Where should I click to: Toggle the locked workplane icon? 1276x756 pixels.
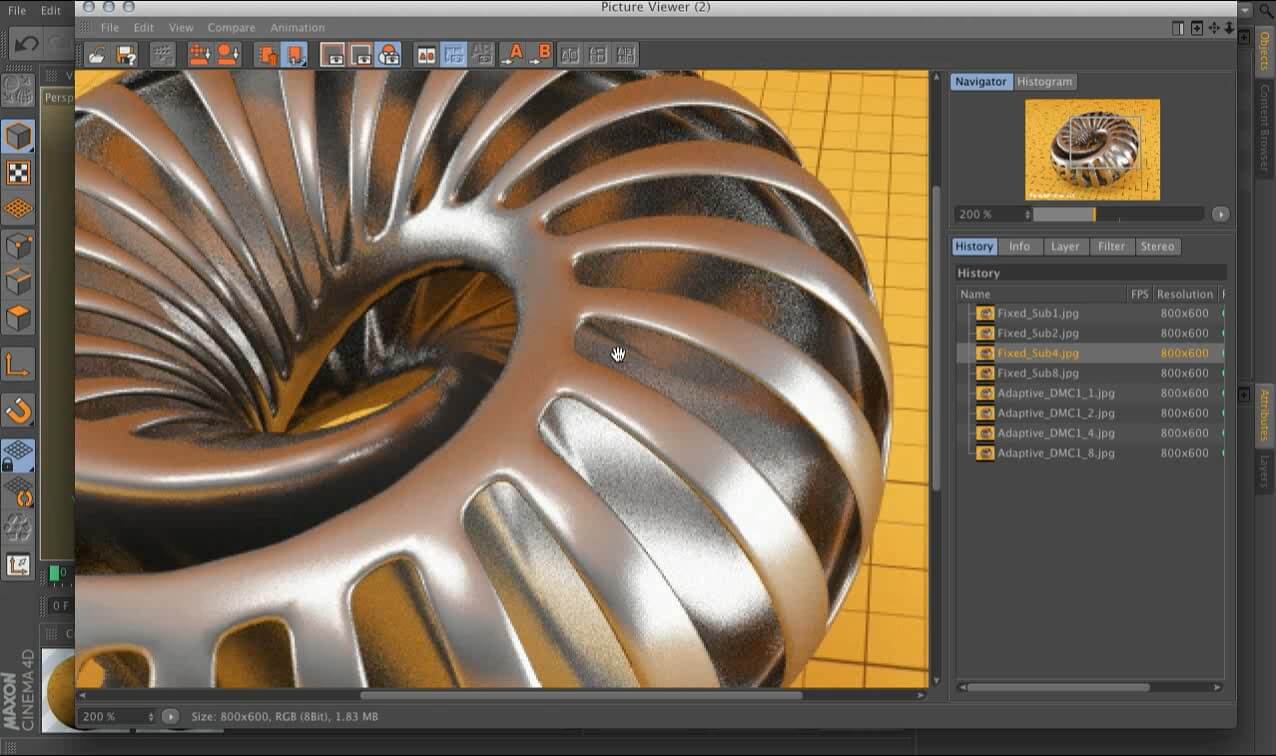pos(18,456)
